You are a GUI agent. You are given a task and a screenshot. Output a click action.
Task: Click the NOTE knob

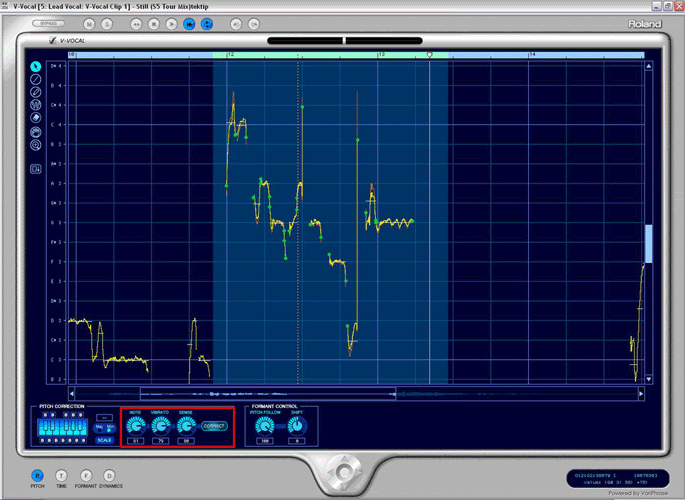(x=136, y=426)
